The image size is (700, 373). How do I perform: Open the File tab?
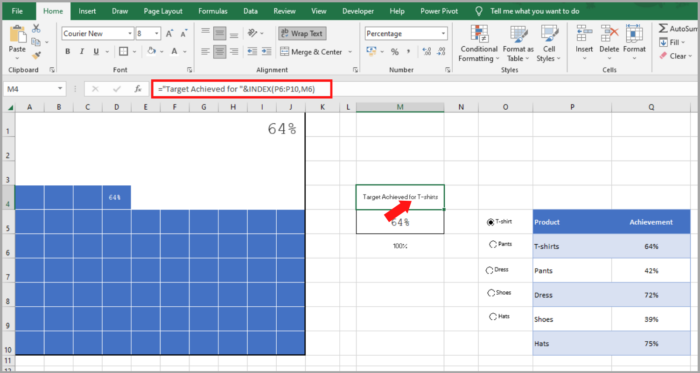click(17, 11)
